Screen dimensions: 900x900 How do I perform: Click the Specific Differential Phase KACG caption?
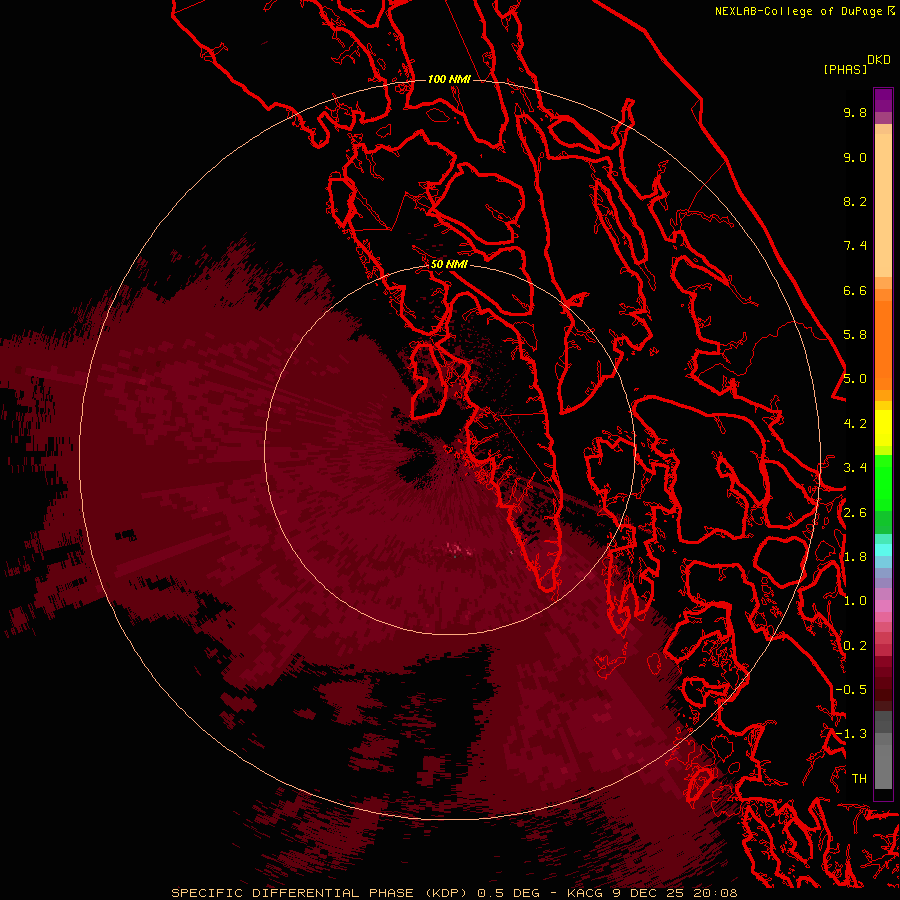coord(455,893)
